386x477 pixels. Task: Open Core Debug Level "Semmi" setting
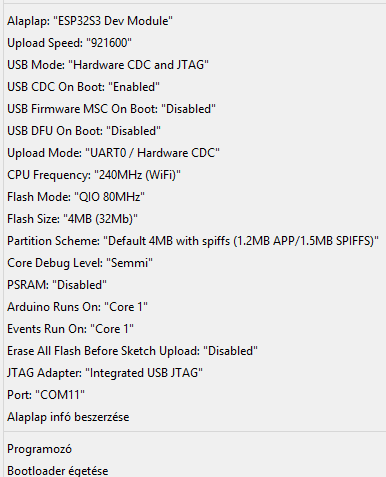[195, 263]
